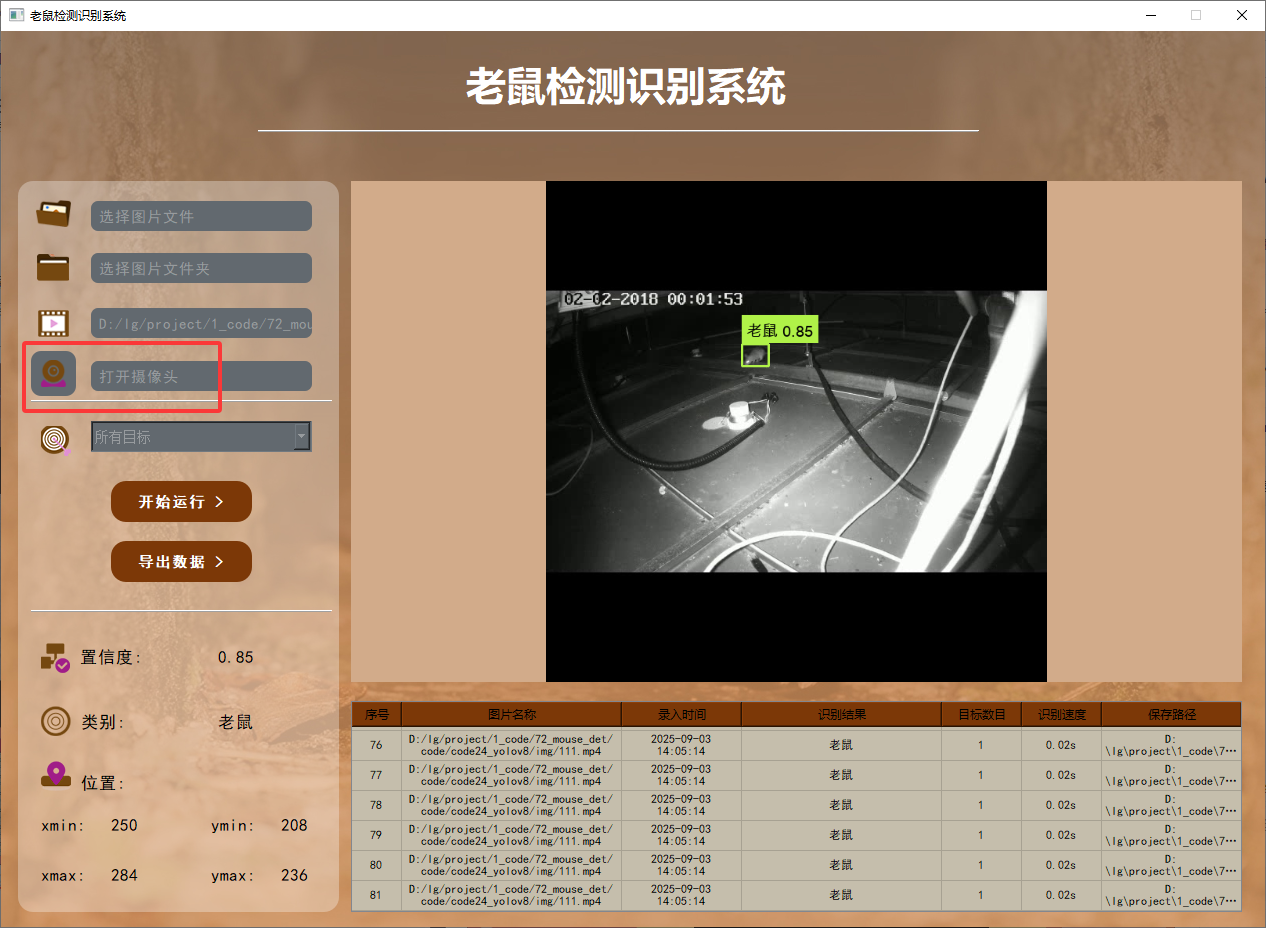Click the webcam camera icon

(x=54, y=374)
